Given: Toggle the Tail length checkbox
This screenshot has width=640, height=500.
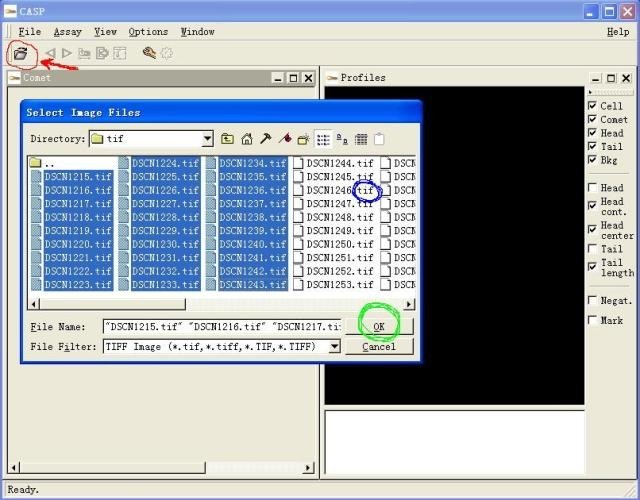Looking at the screenshot, I should point(593,264).
